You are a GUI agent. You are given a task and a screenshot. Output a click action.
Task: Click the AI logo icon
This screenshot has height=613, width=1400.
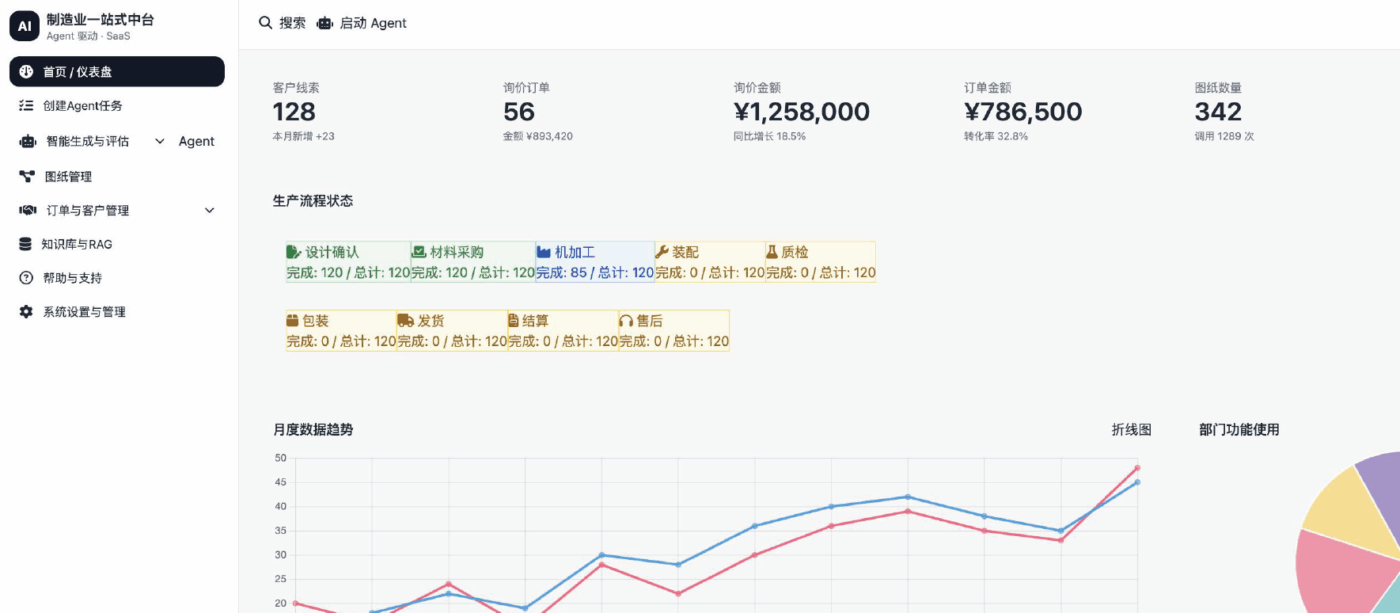tap(24, 27)
